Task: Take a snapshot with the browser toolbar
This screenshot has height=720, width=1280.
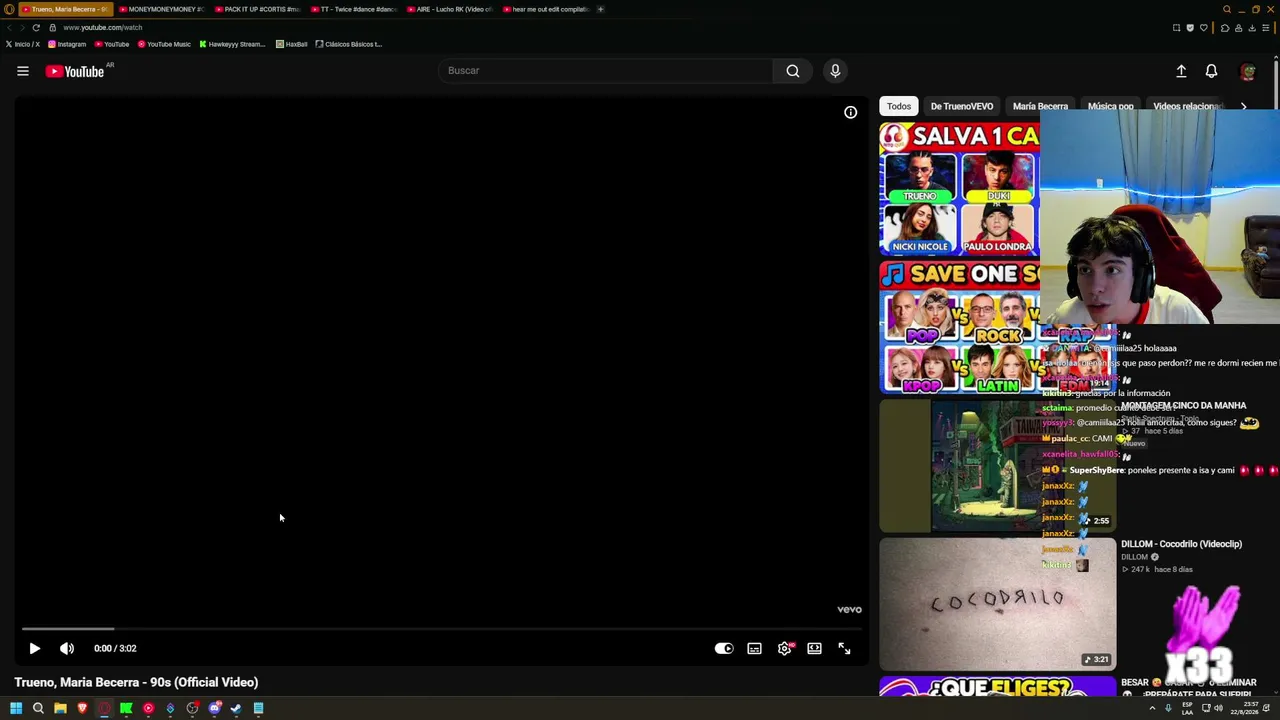Action: click(x=1176, y=28)
